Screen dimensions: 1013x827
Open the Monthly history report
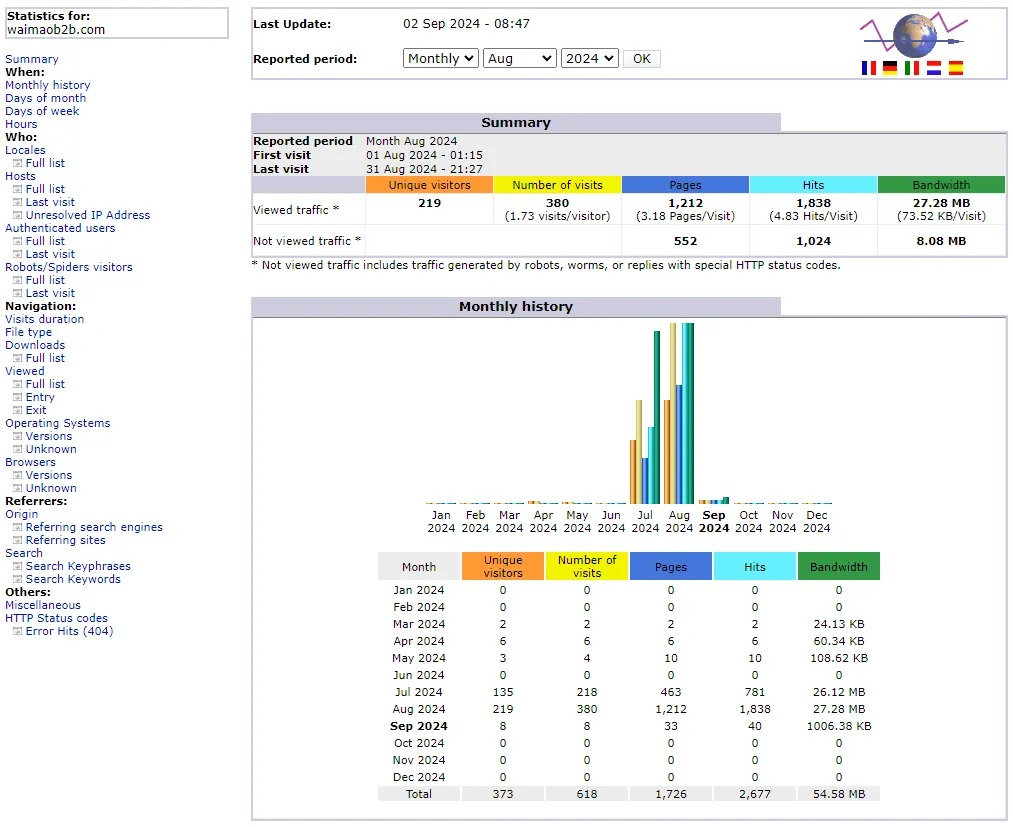click(x=47, y=84)
